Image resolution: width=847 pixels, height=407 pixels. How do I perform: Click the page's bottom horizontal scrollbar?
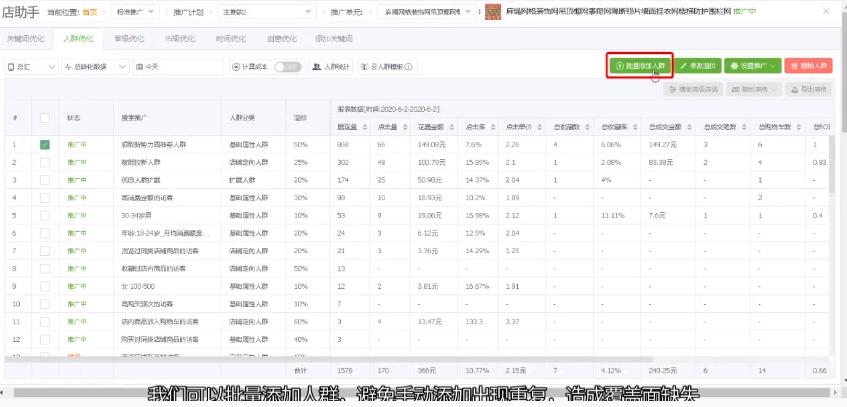tap(421, 392)
